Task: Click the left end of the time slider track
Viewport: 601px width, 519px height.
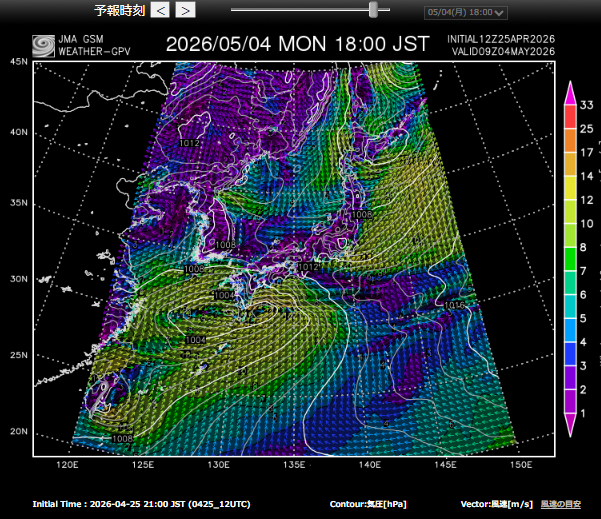Action: coord(233,9)
